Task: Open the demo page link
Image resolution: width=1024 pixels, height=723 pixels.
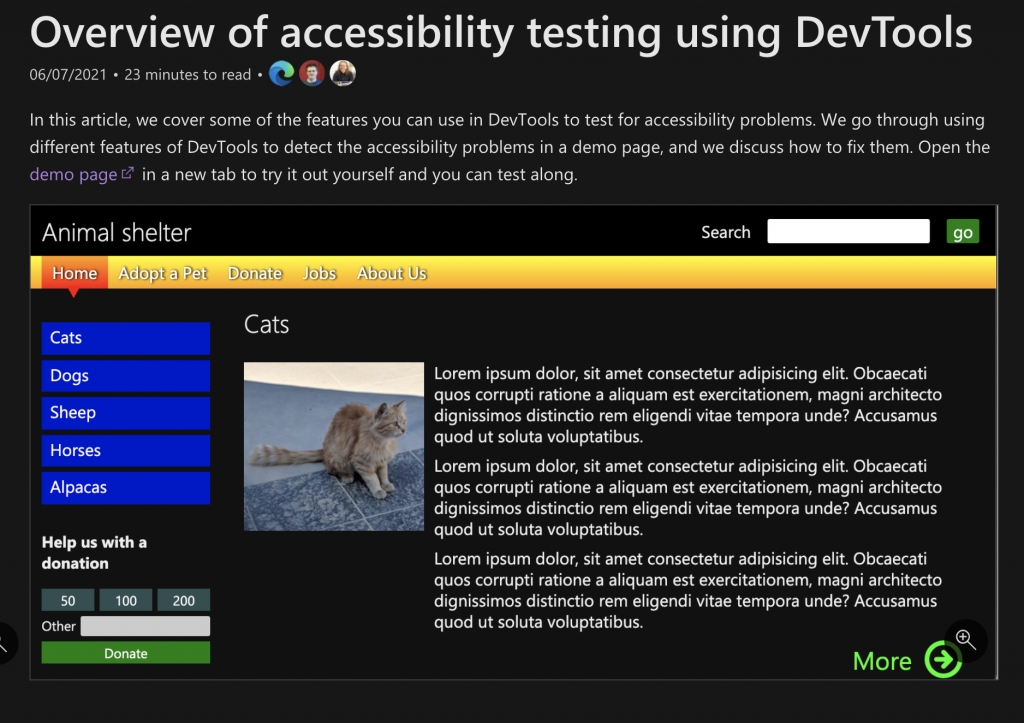Action: coord(73,174)
